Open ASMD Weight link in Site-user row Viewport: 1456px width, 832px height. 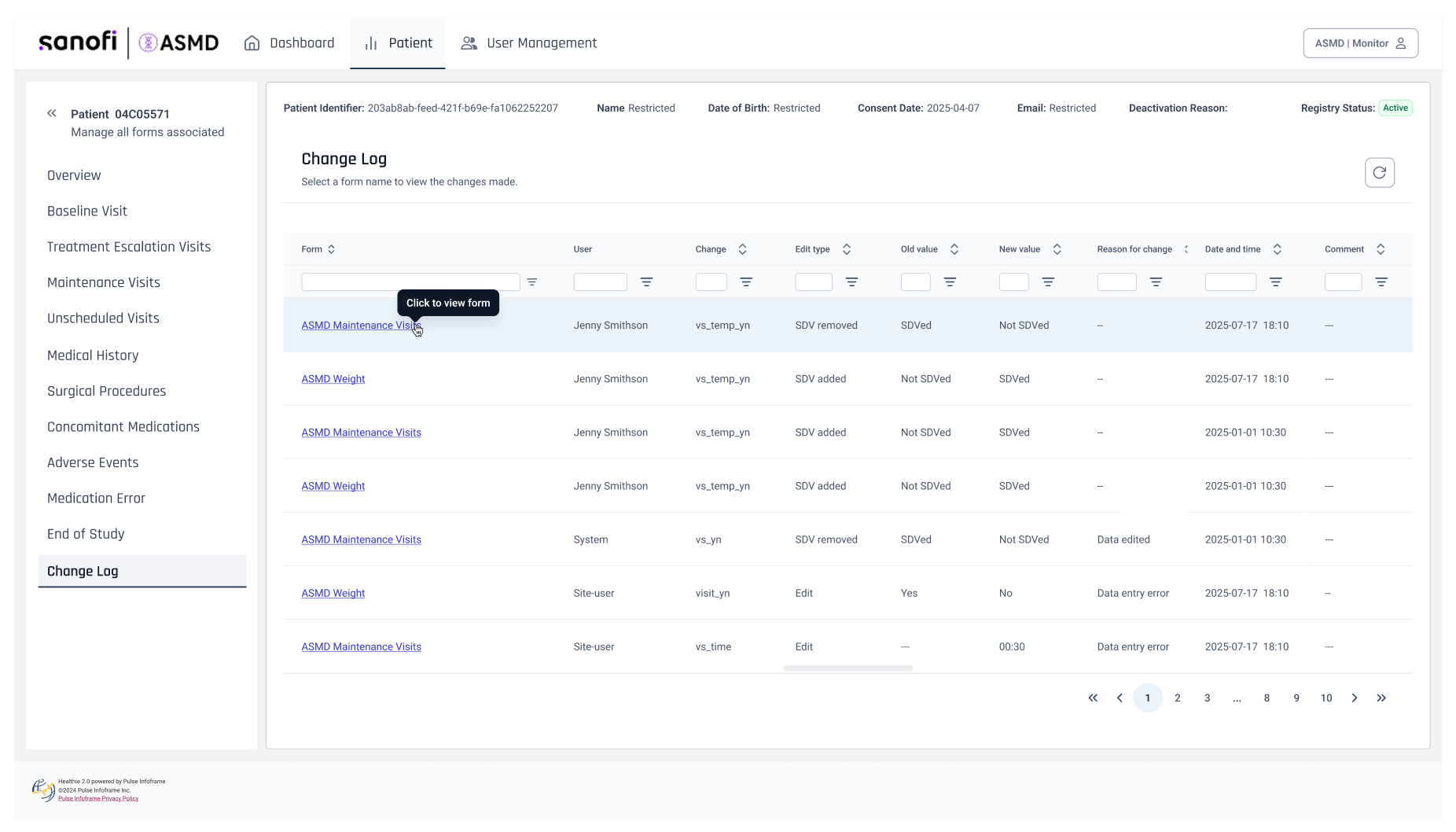[x=333, y=593]
